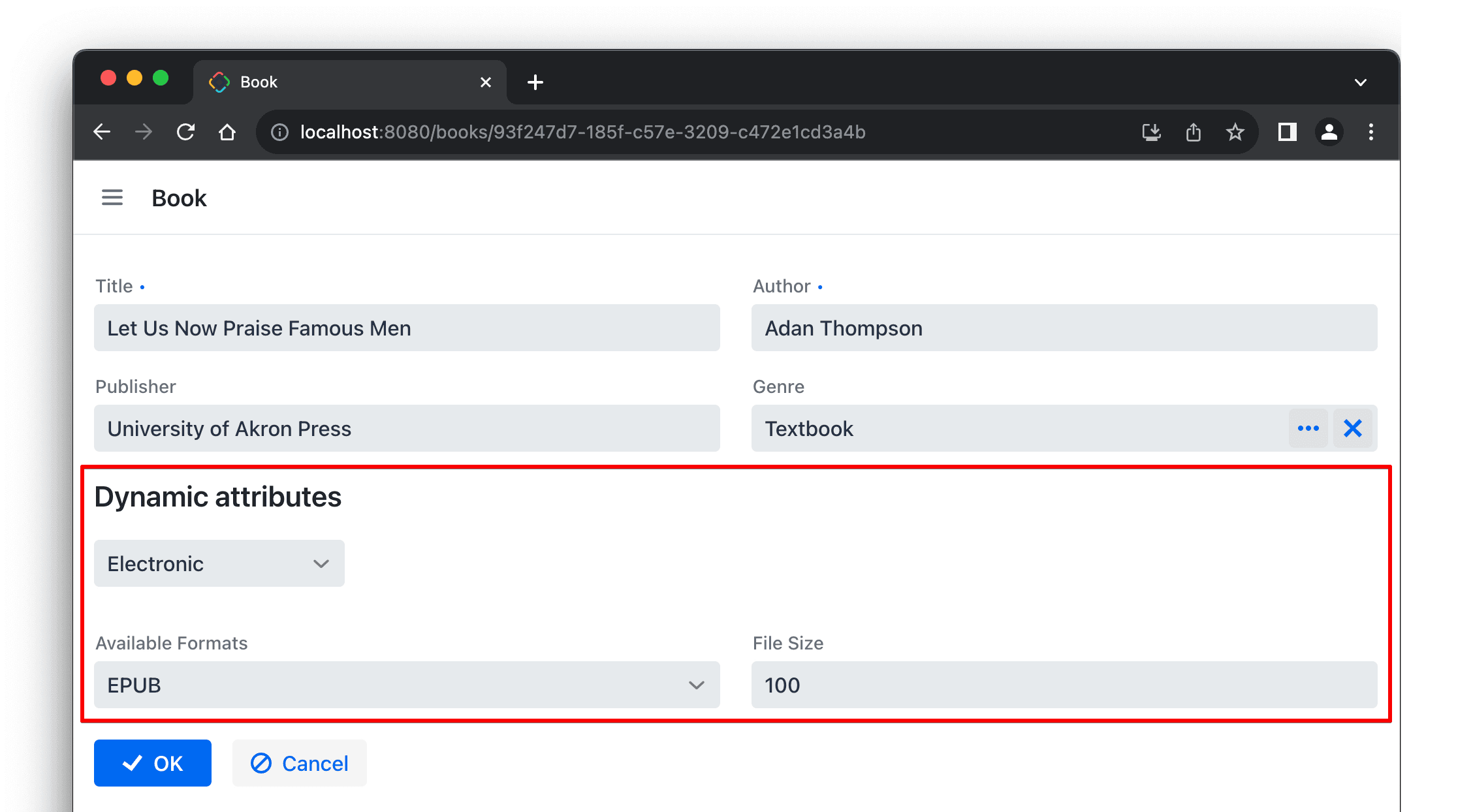Expand the tab search chevron

[1360, 82]
